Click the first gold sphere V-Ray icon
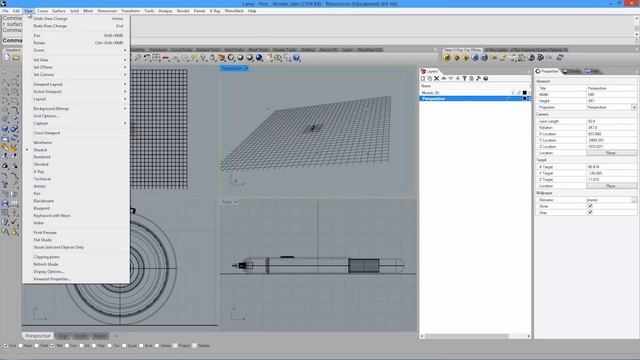Viewport: 640px width, 360px height. click(x=447, y=58)
